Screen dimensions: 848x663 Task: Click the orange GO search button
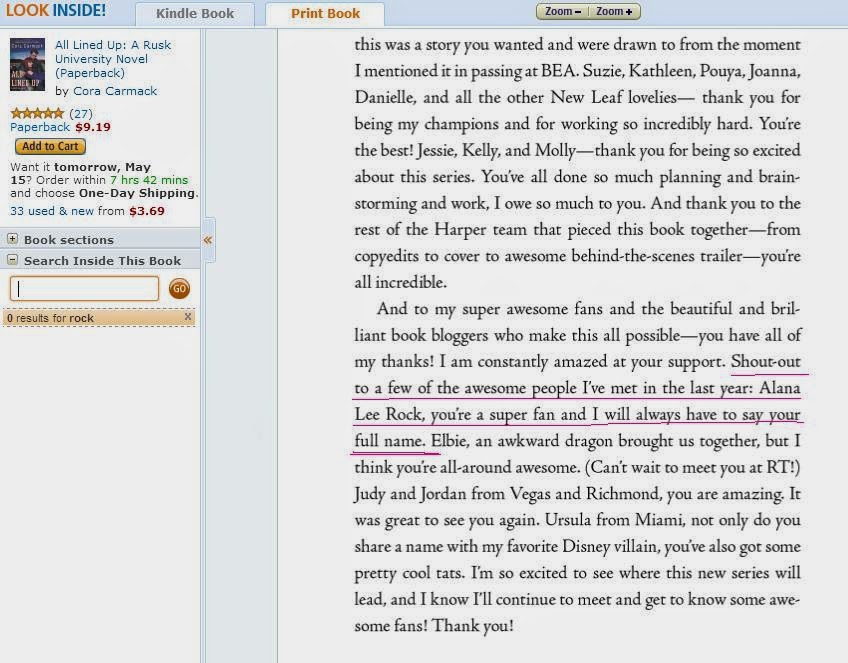pyautogui.click(x=179, y=289)
